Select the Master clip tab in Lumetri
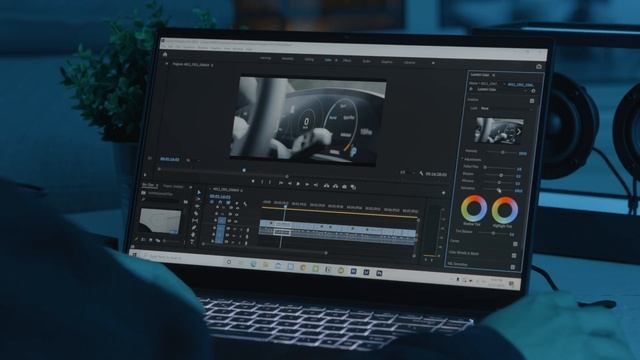This screenshot has height=360, width=640. tap(484, 83)
